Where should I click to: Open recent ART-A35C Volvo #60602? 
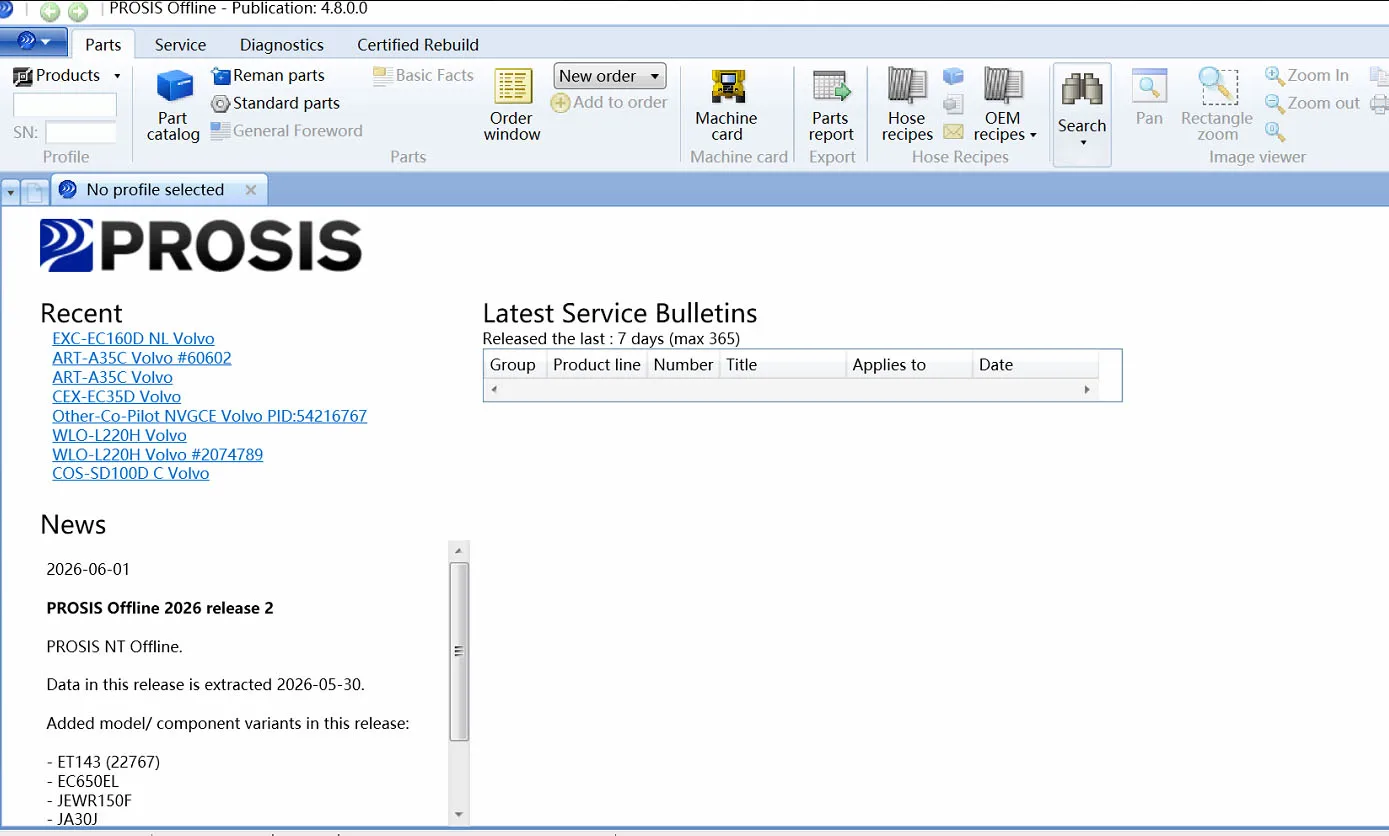(x=142, y=358)
